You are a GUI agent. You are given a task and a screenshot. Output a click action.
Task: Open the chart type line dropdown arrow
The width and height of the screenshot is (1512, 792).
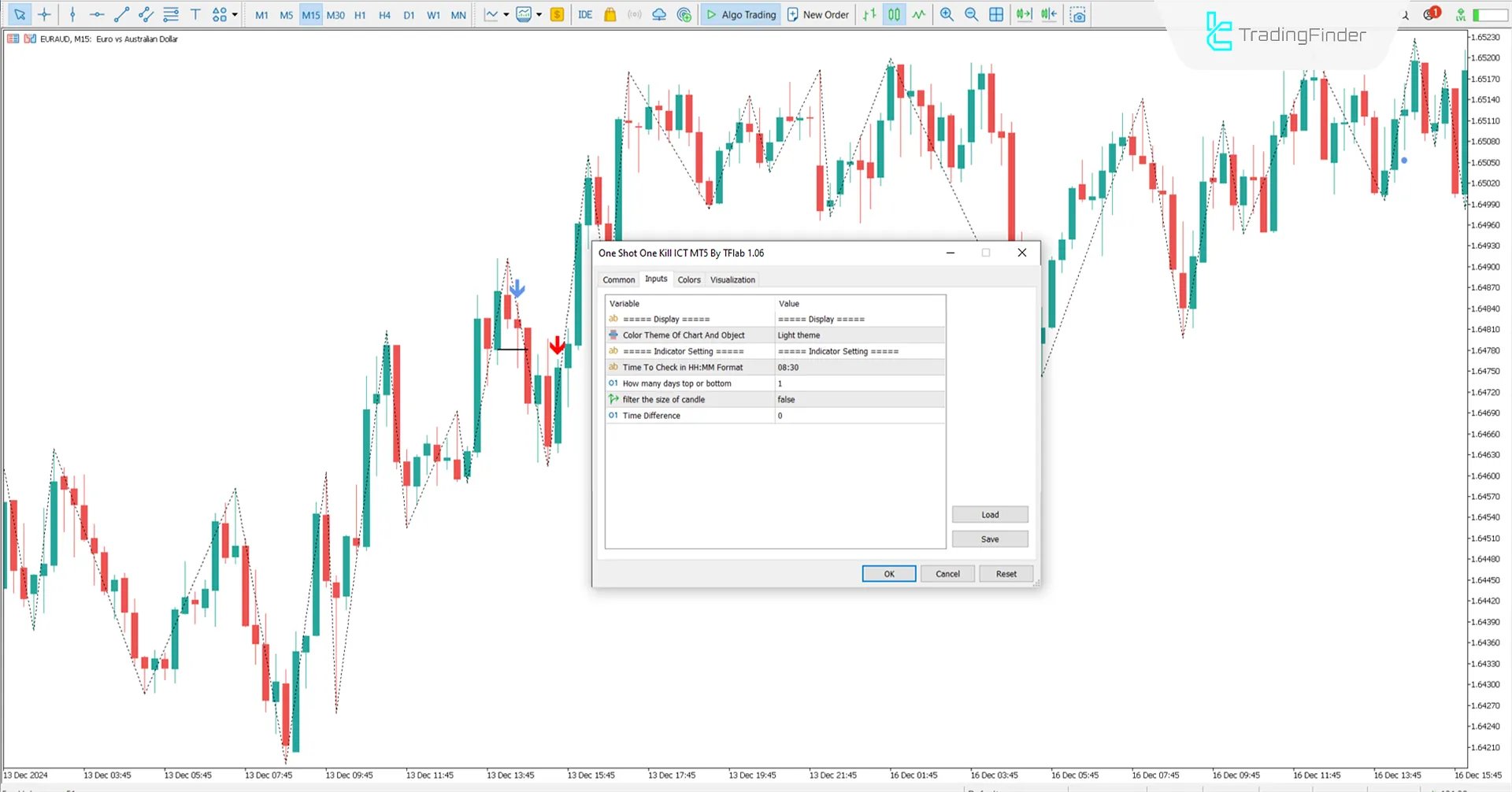(x=506, y=15)
